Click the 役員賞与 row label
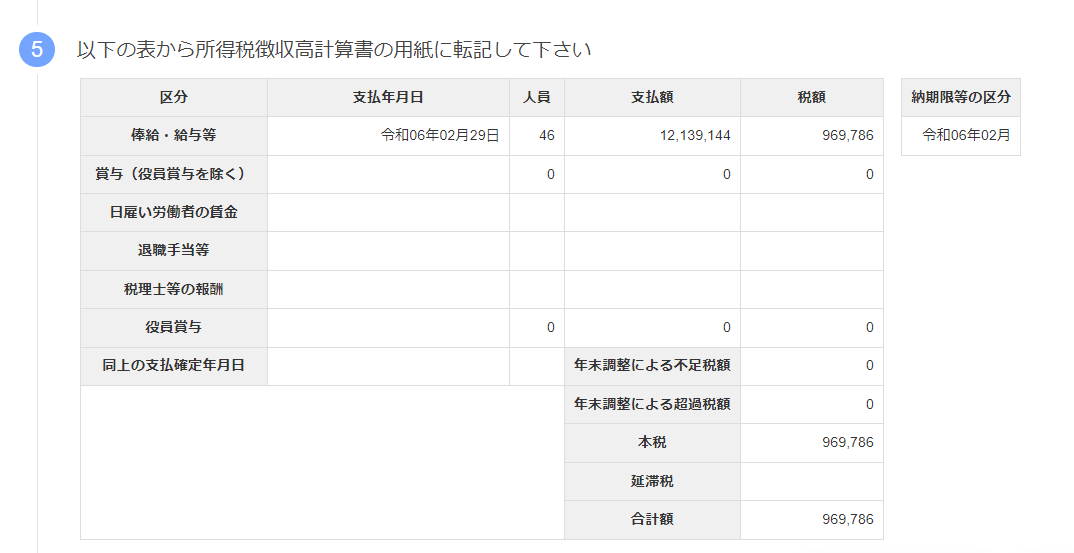This screenshot has width=1074, height=553. tap(174, 328)
